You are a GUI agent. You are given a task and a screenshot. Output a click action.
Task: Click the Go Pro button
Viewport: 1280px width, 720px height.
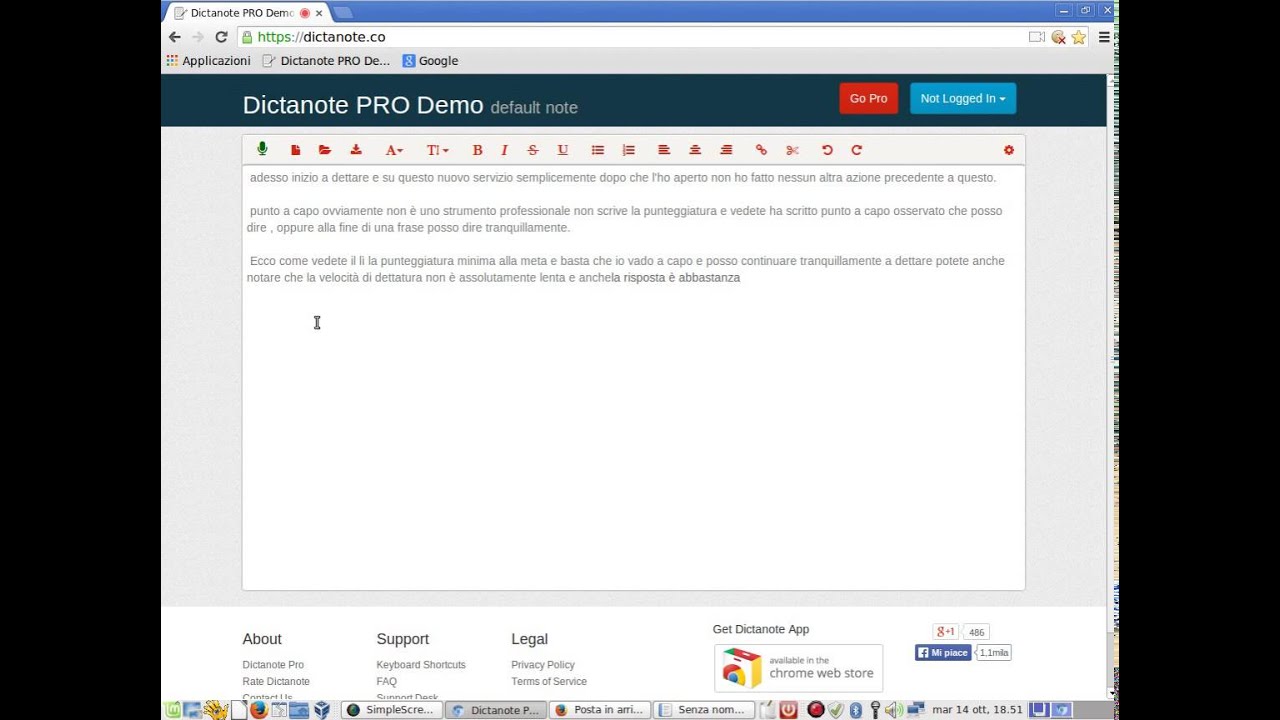point(868,98)
